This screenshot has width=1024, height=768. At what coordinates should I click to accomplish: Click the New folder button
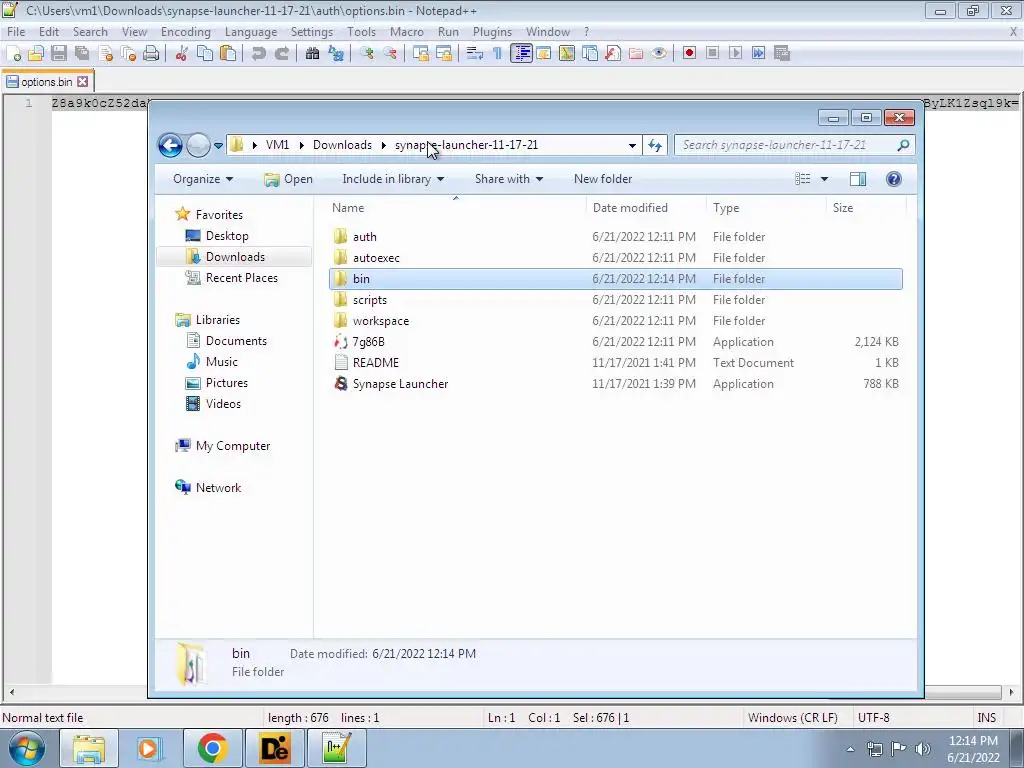pyautogui.click(x=603, y=179)
